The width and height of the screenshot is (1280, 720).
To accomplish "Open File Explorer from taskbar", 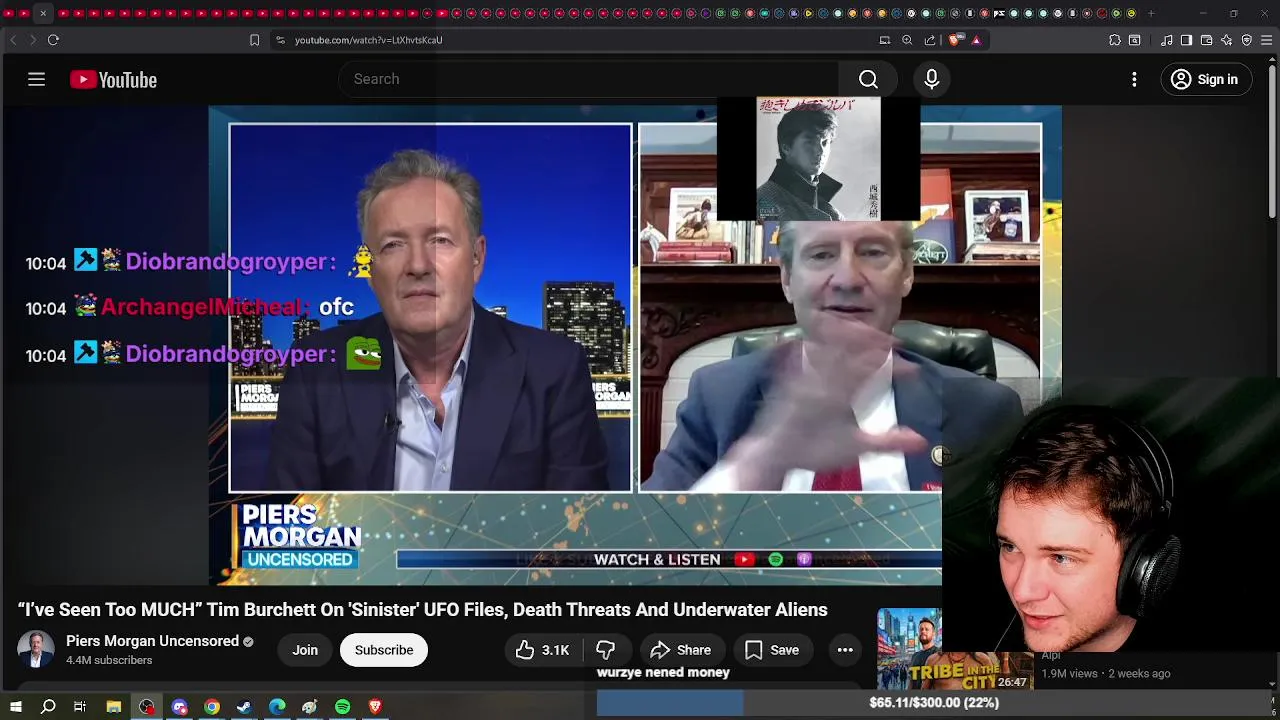I will click(114, 707).
